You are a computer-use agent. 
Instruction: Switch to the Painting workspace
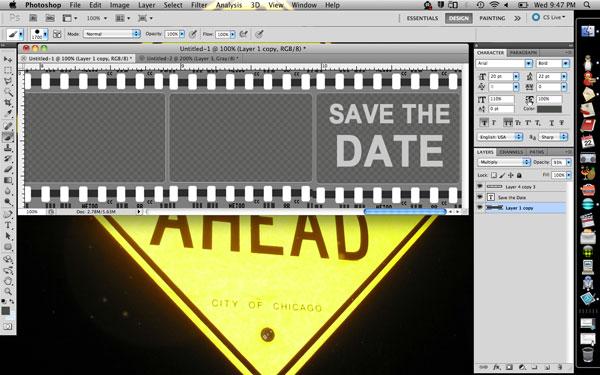pos(492,18)
